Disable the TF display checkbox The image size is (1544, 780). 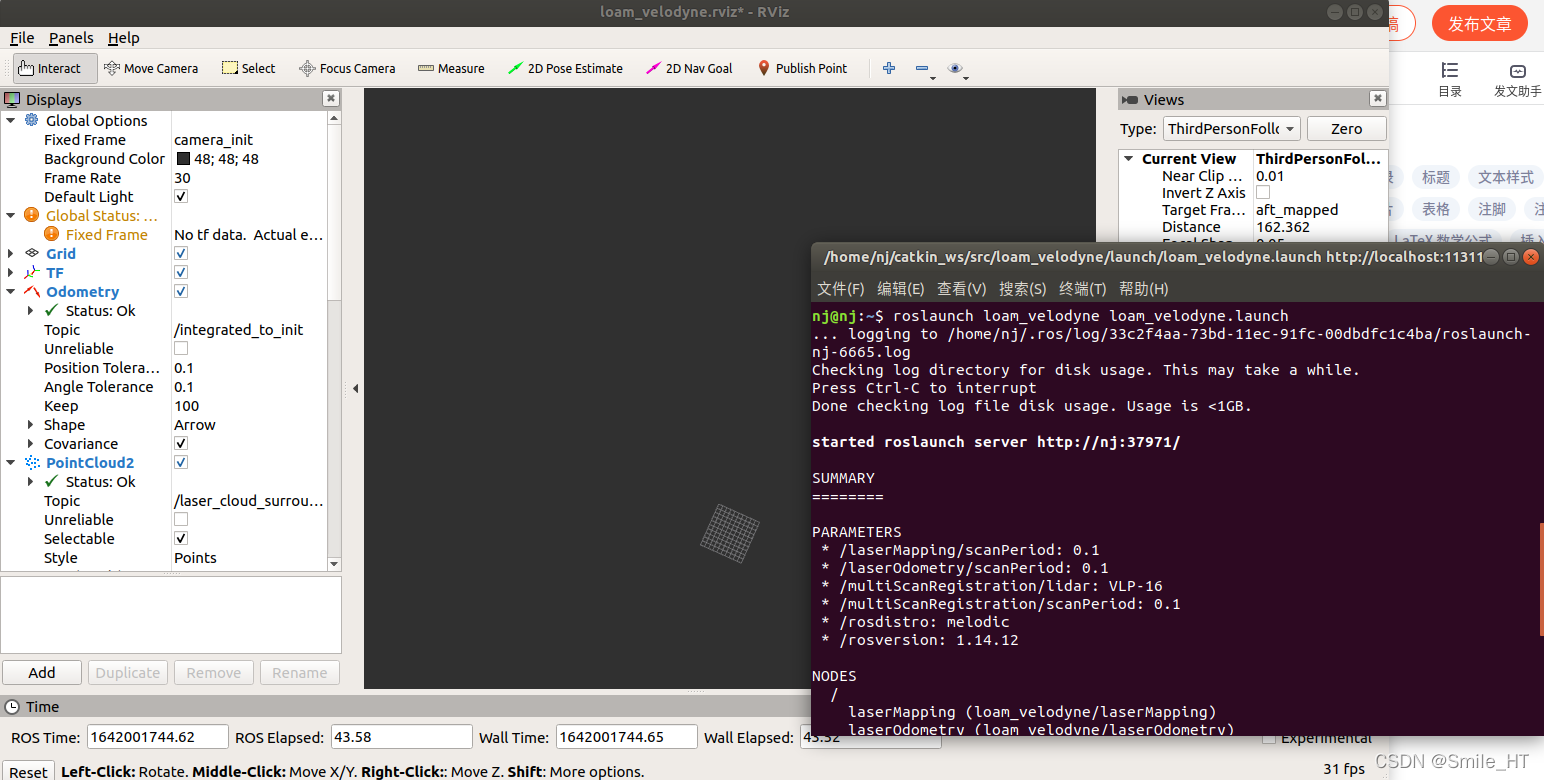point(181,272)
